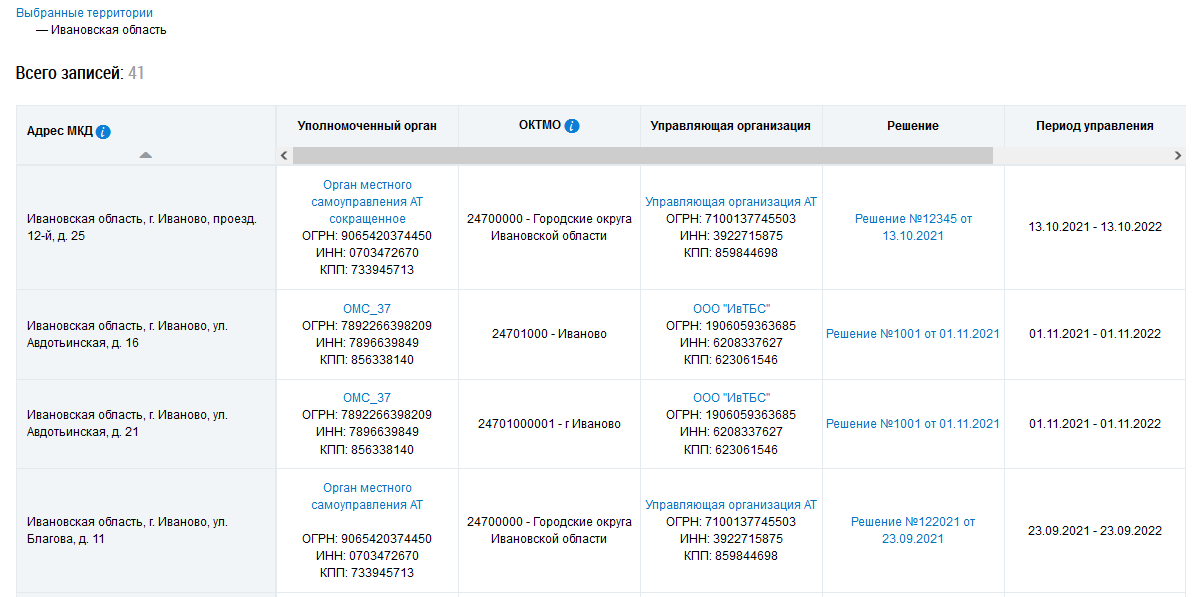This screenshot has width=1196, height=597.
Task: Open Решение №12345 от 13.10.2021
Action: (x=913, y=227)
